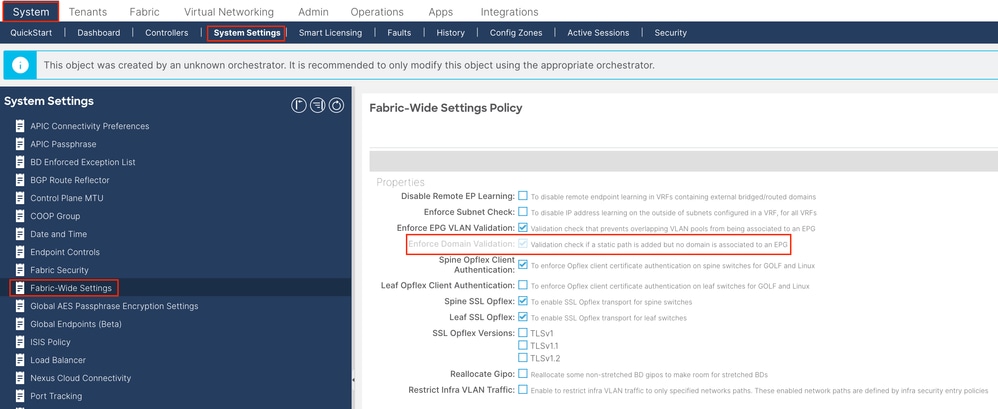
Task: Collapse the System Settings navigation pane
Action: pyautogui.click(x=354, y=380)
